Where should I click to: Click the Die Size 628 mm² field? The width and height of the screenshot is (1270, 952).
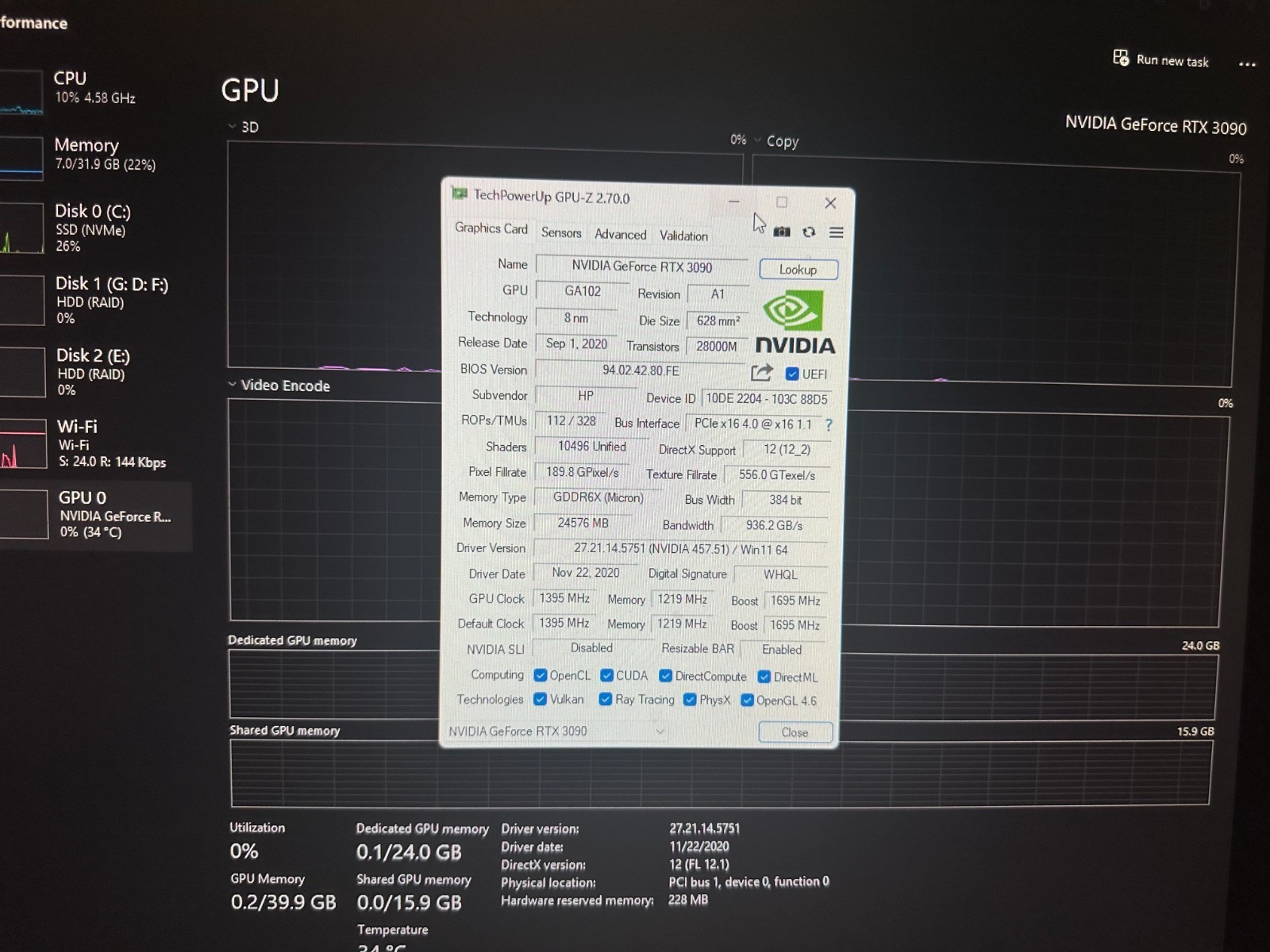718,321
